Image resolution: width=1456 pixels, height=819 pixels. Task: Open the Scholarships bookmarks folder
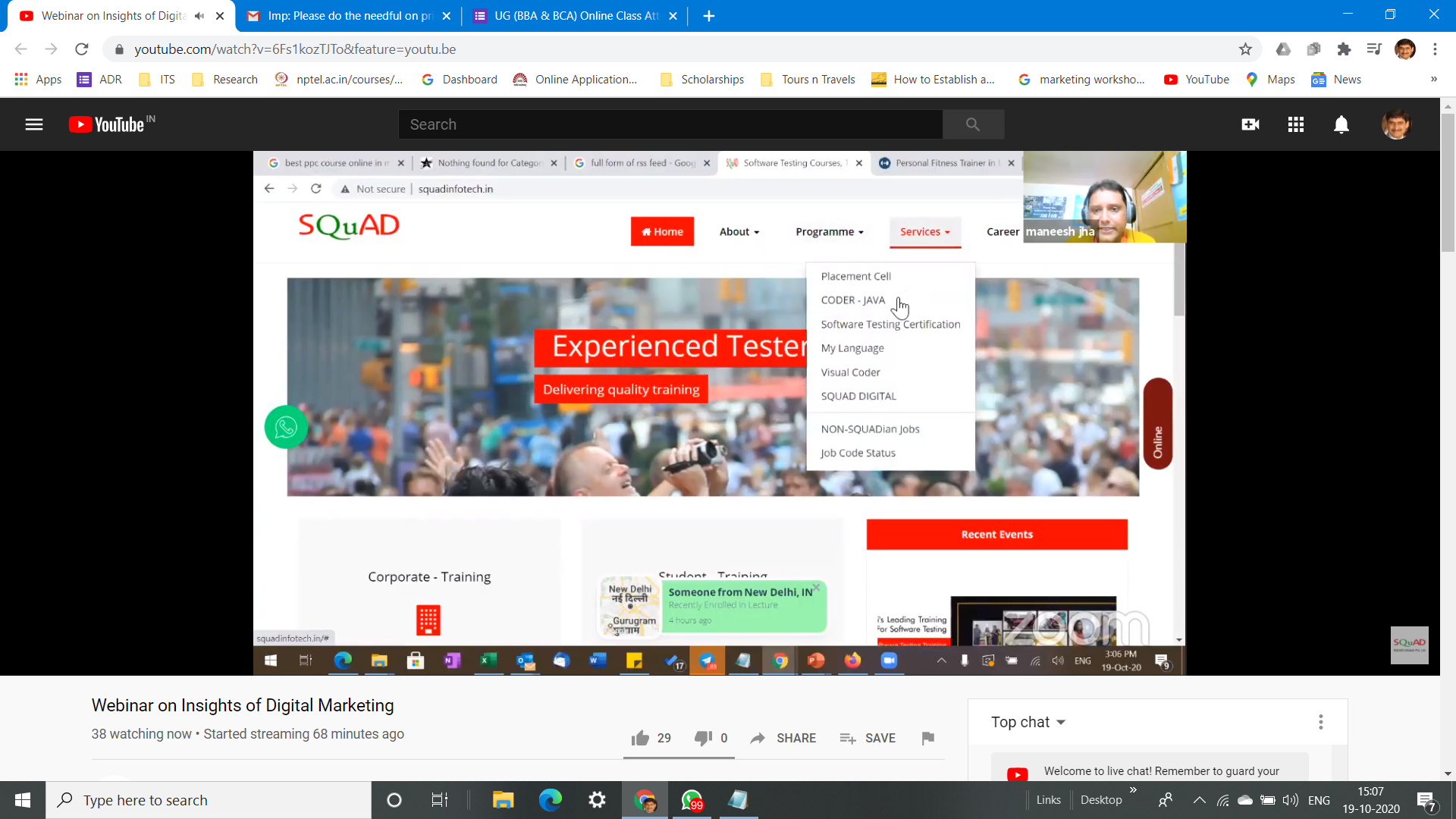[702, 80]
